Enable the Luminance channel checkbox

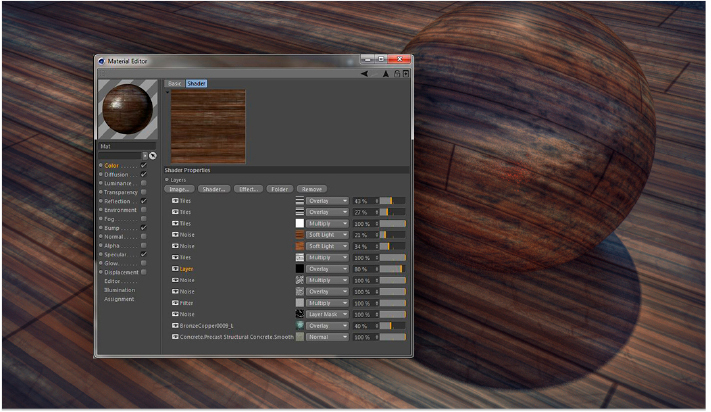pyautogui.click(x=144, y=183)
